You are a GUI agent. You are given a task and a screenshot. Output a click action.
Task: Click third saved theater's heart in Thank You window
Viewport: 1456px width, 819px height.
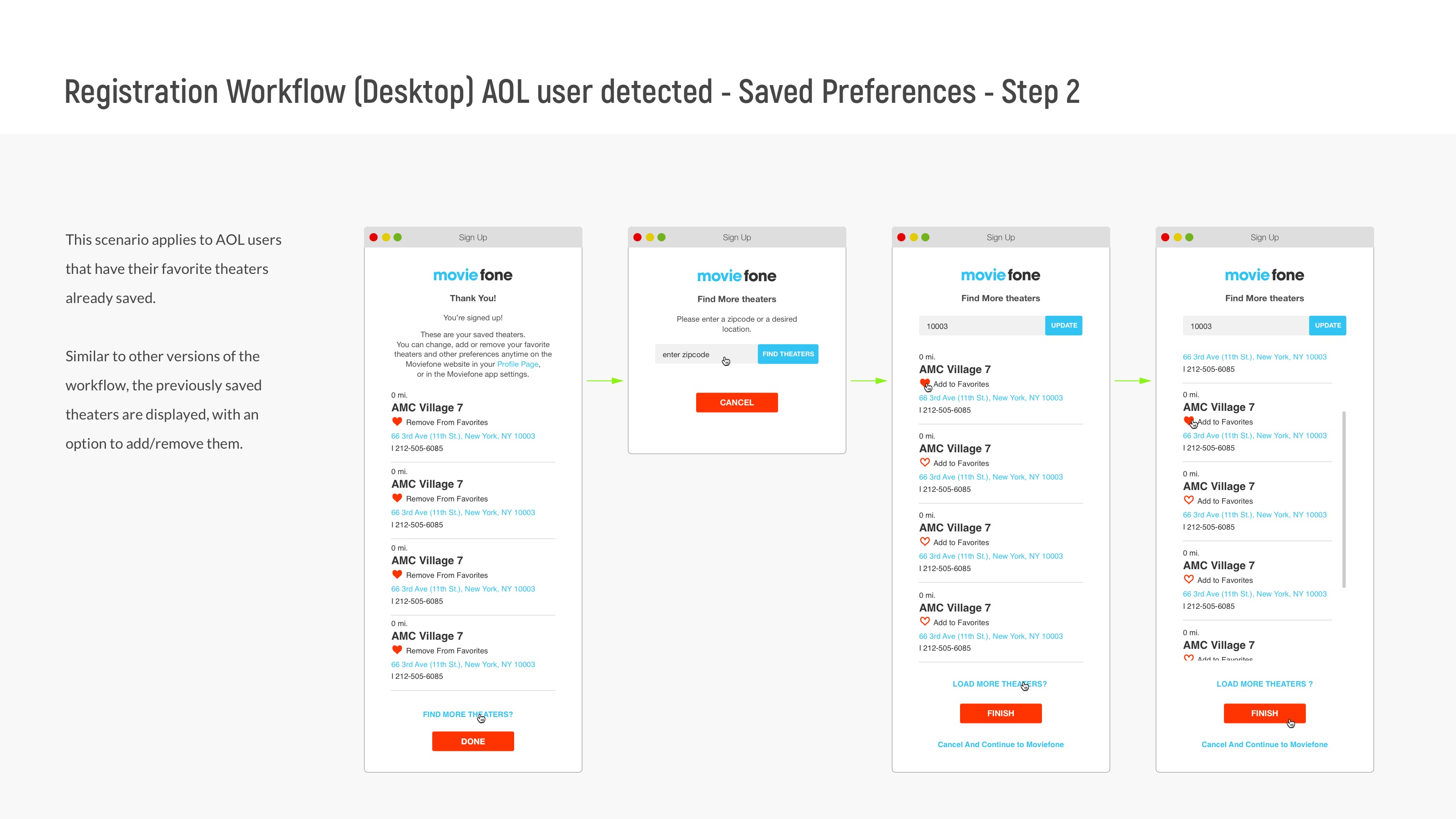(397, 574)
